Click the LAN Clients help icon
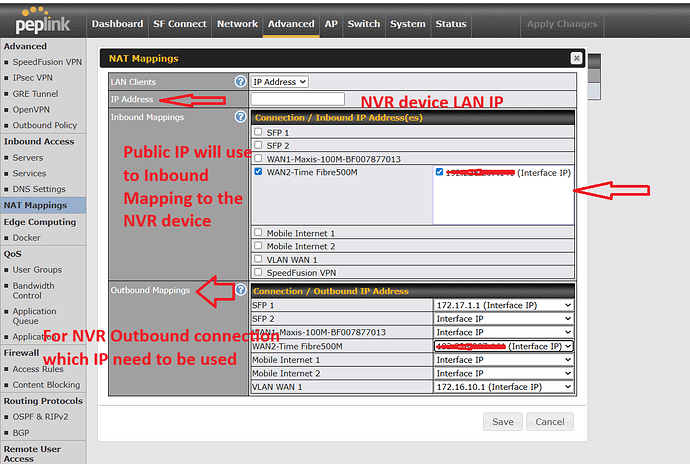 click(x=240, y=81)
